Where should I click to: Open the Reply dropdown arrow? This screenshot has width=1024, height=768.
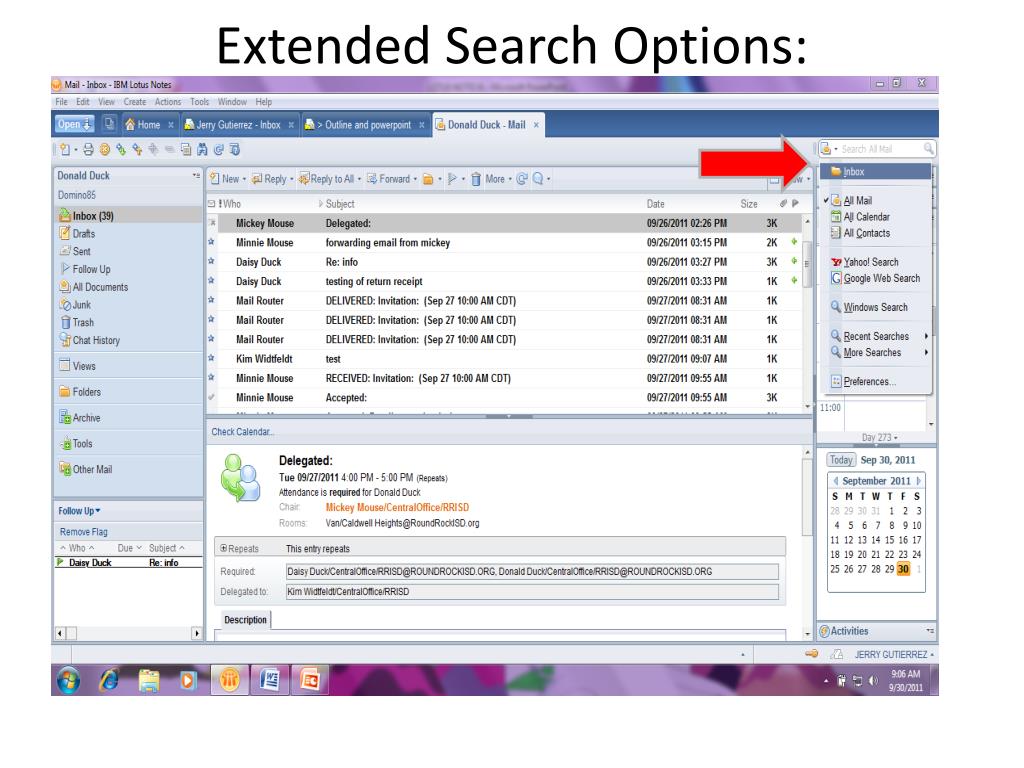click(x=291, y=179)
